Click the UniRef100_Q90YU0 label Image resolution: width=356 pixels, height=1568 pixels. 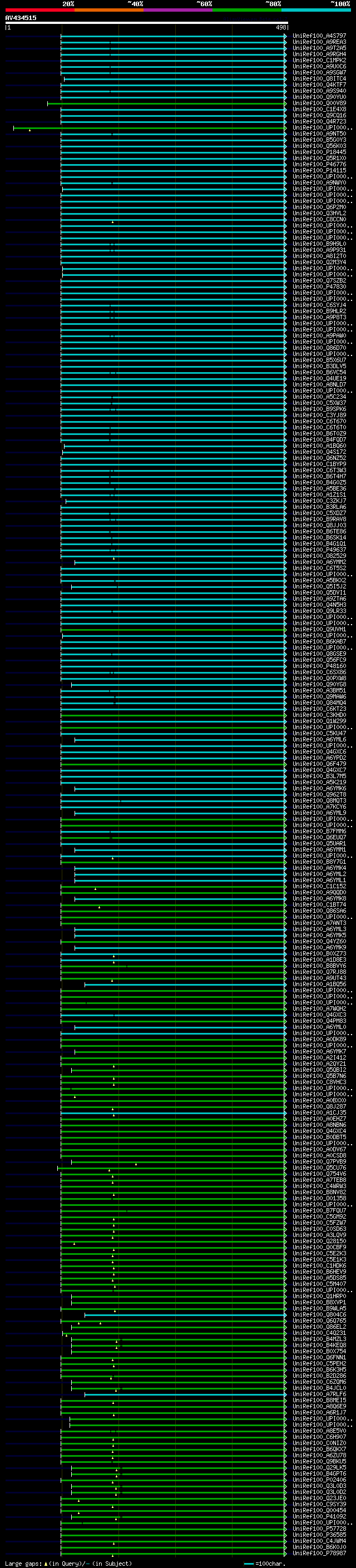pyautogui.click(x=319, y=97)
